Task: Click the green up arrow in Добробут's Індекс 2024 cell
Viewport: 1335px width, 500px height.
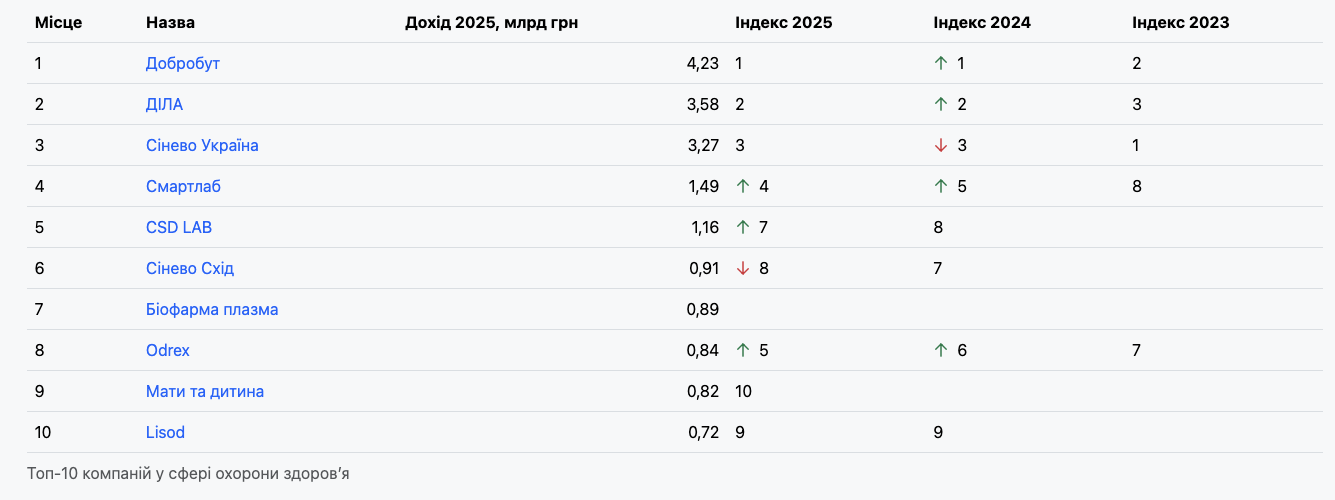Action: pyautogui.click(x=940, y=63)
